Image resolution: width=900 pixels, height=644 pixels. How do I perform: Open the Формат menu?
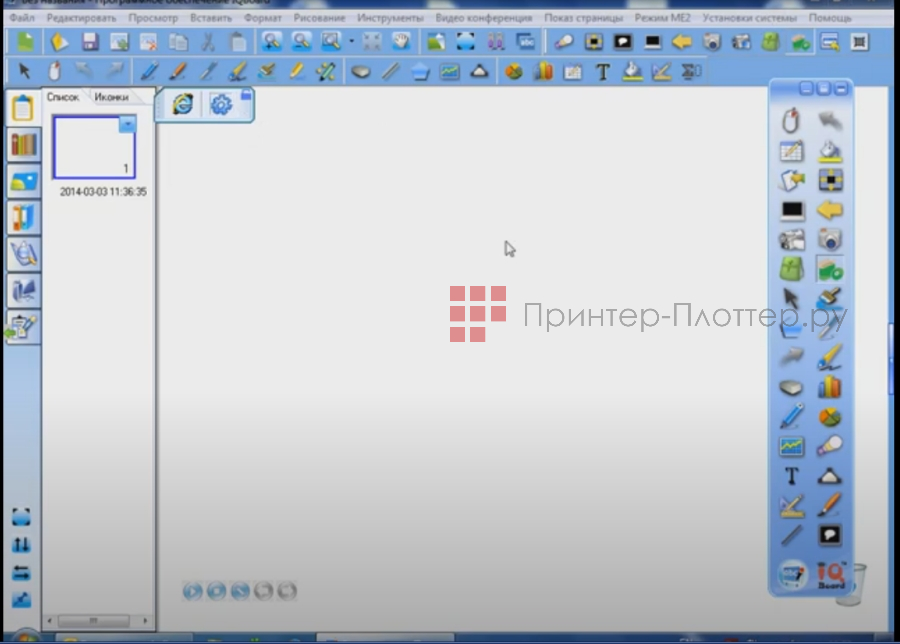[x=263, y=18]
